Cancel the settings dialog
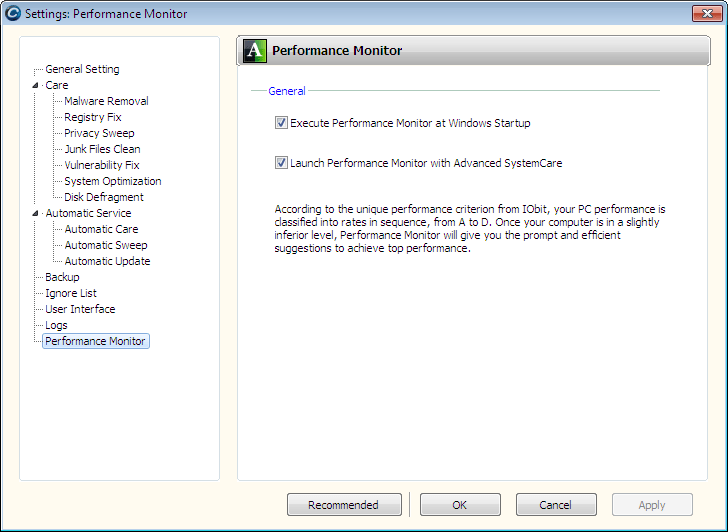 (x=556, y=505)
